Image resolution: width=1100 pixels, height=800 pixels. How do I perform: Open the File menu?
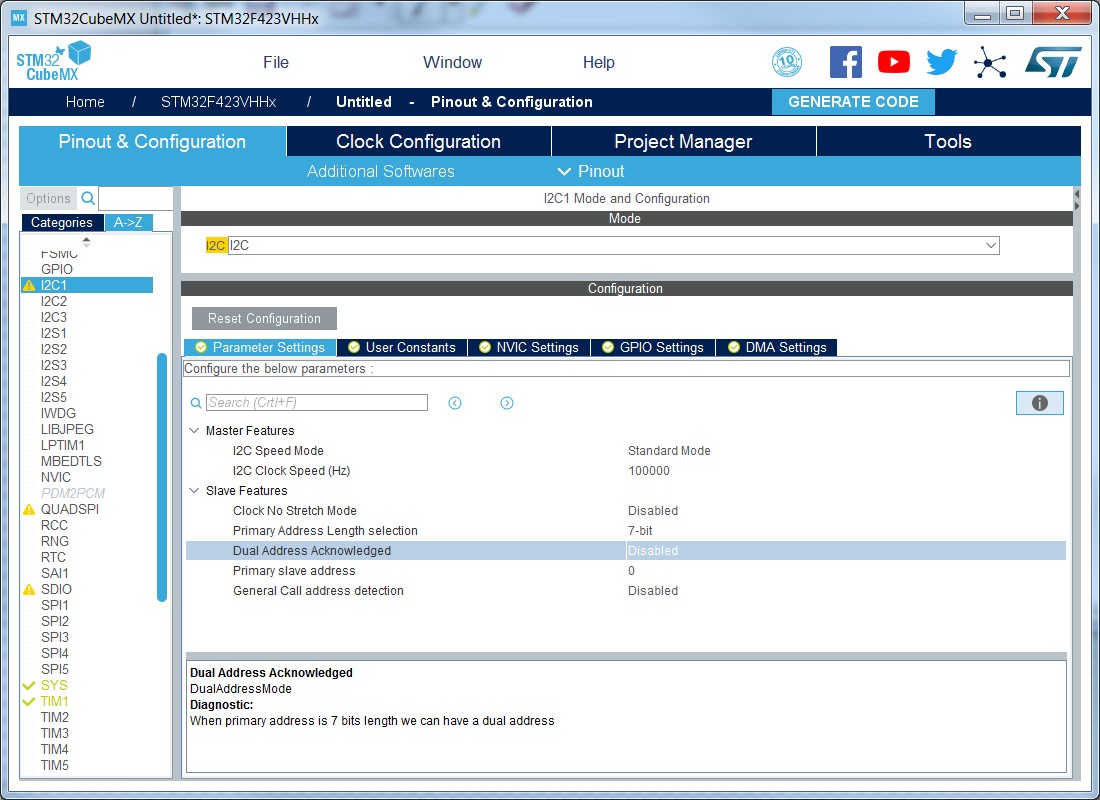coord(276,62)
